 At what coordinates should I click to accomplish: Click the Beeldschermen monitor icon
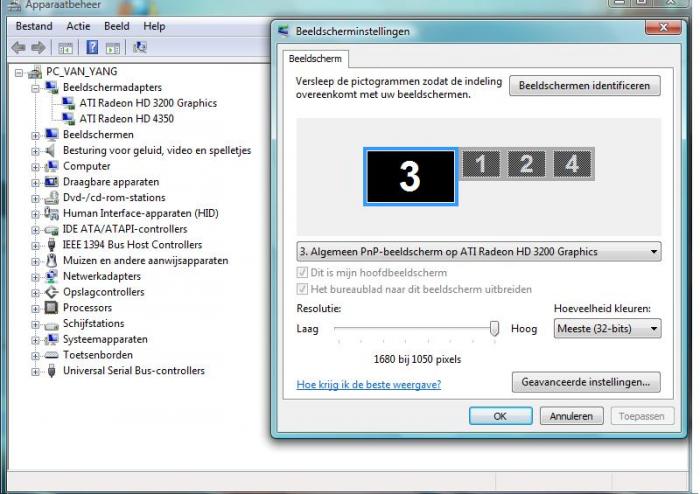coord(52,134)
